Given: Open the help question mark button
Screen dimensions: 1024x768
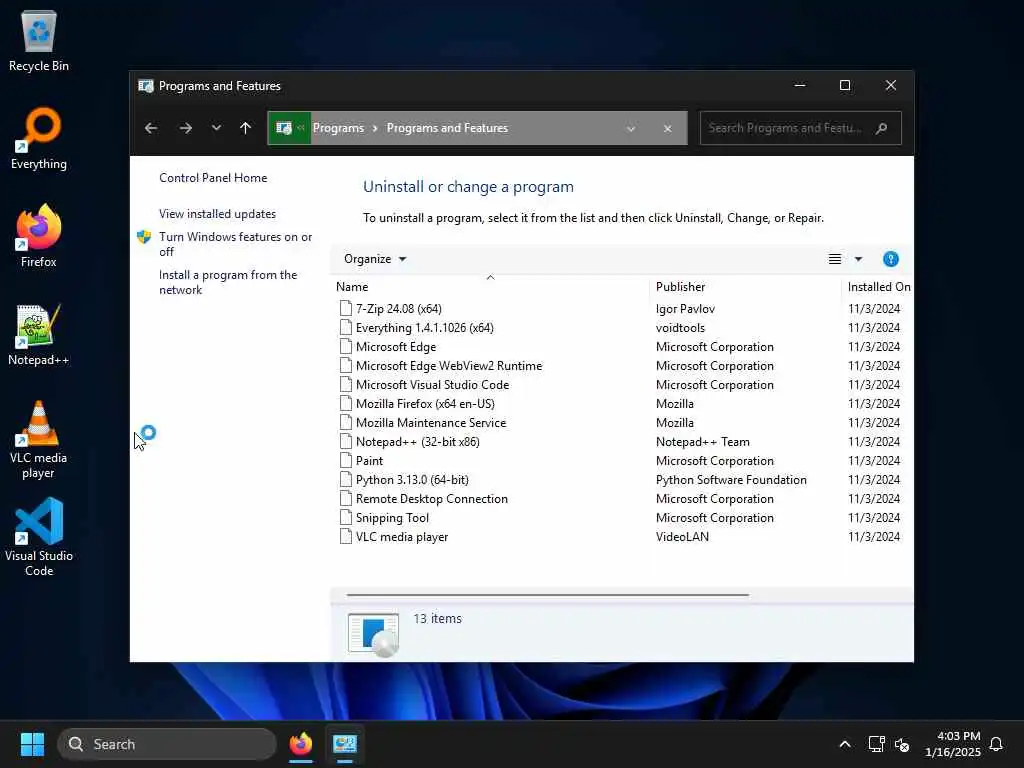Looking at the screenshot, I should coord(891,259).
